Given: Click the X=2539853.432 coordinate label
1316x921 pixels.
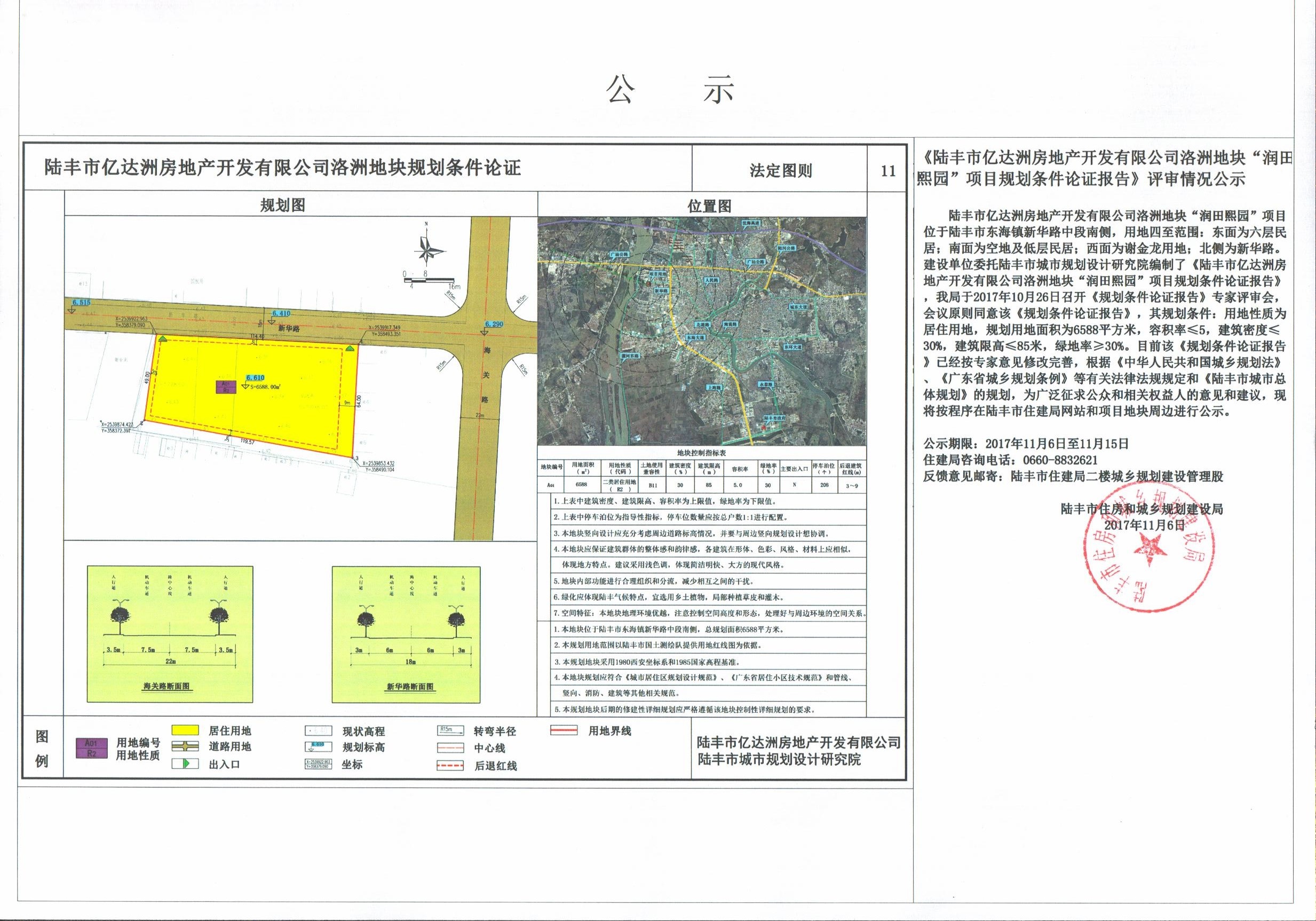Looking at the screenshot, I should [x=378, y=463].
